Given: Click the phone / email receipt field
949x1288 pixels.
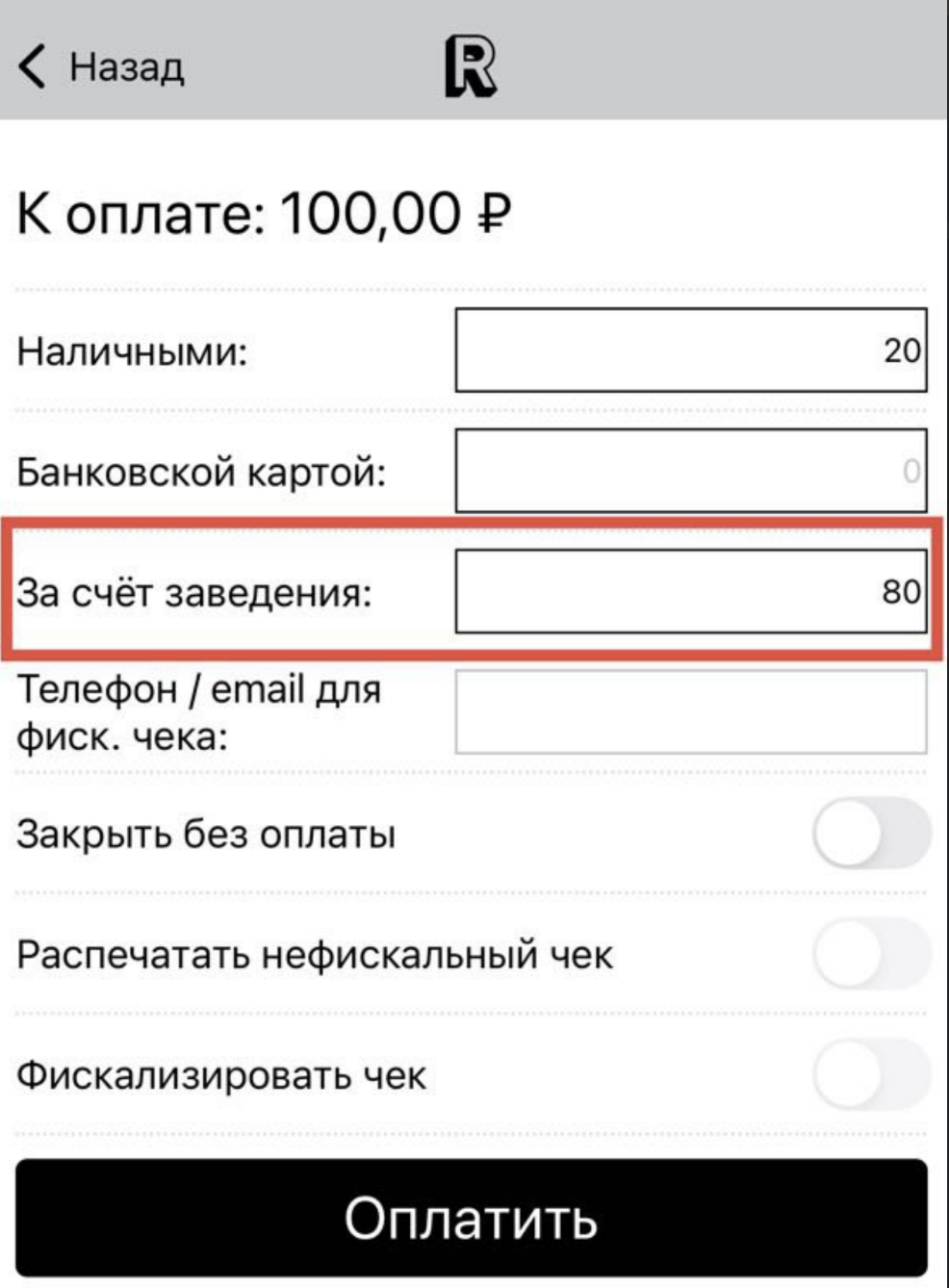Looking at the screenshot, I should coord(690,712).
